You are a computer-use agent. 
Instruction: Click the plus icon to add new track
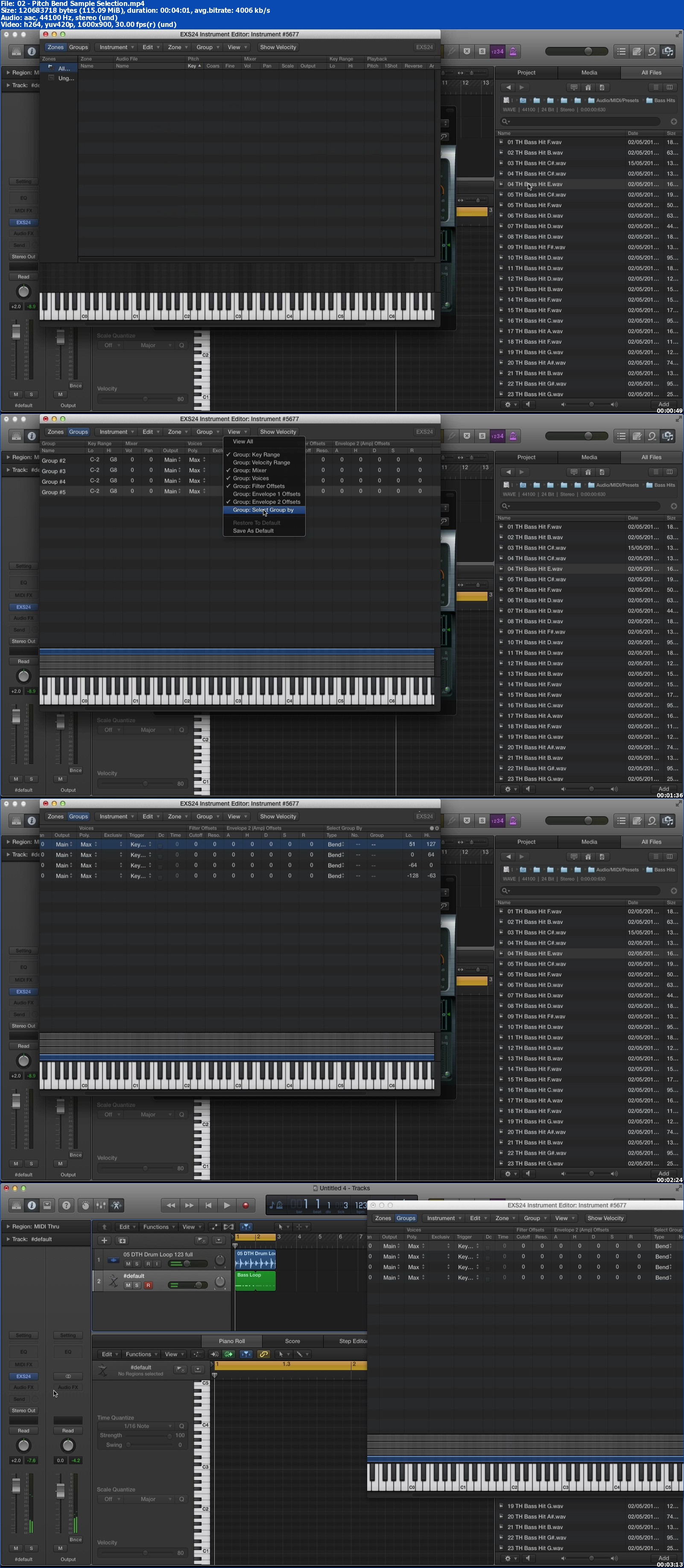point(104,1241)
